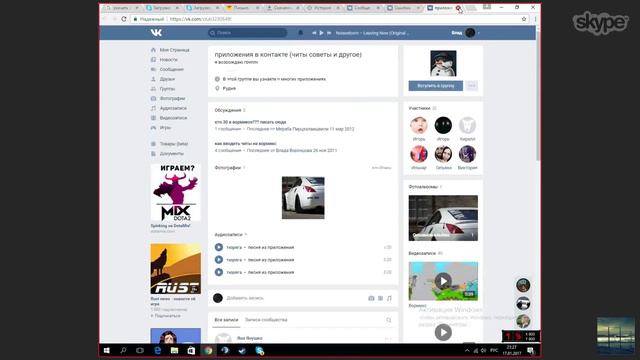Skip to previous track in header player
This screenshot has width=640, height=360.
pos(314,33)
